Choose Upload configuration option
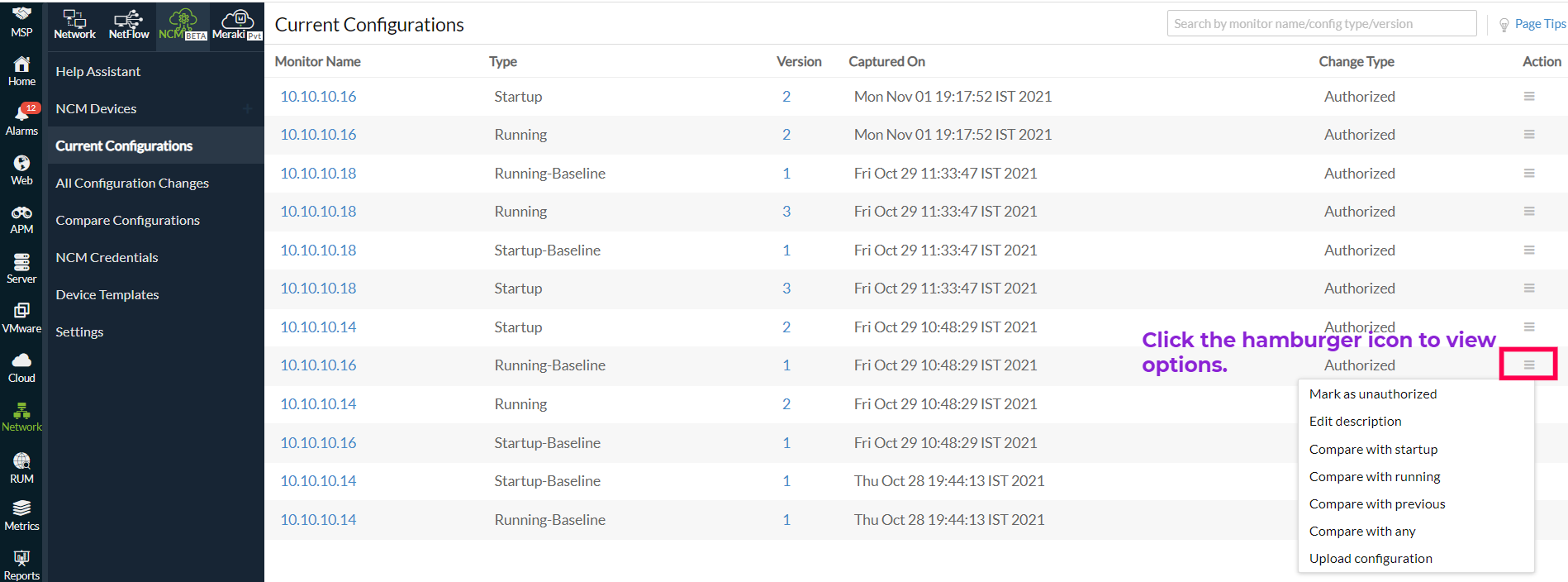The image size is (1568, 582). point(1371,558)
